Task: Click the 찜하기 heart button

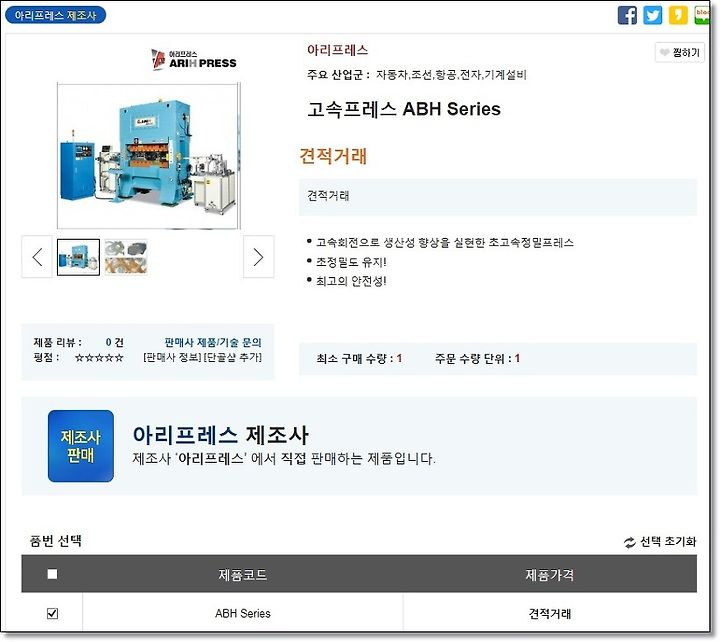Action: [680, 52]
